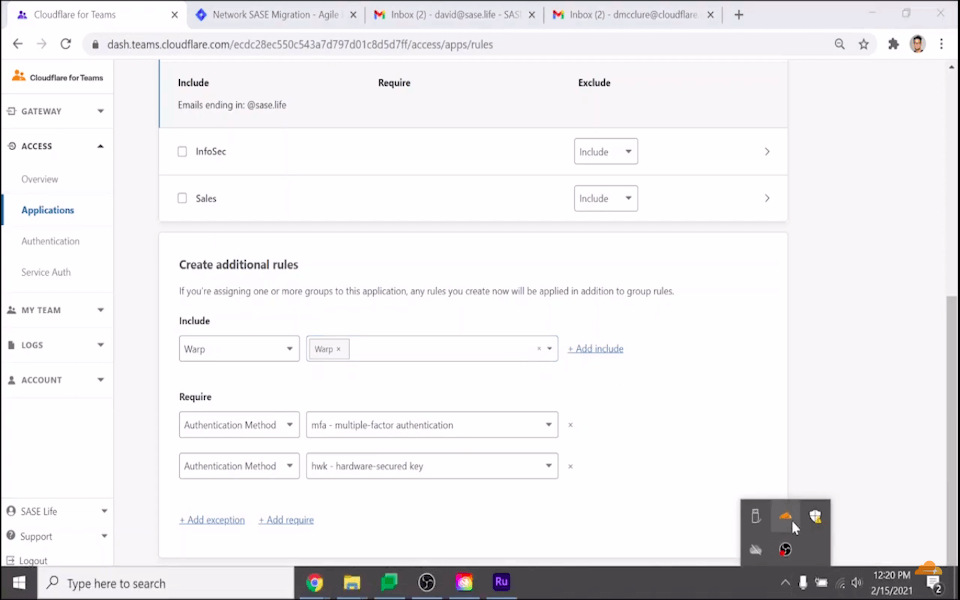The image size is (960, 600).
Task: Click the Chrome extensions puzzle icon
Action: 893,44
